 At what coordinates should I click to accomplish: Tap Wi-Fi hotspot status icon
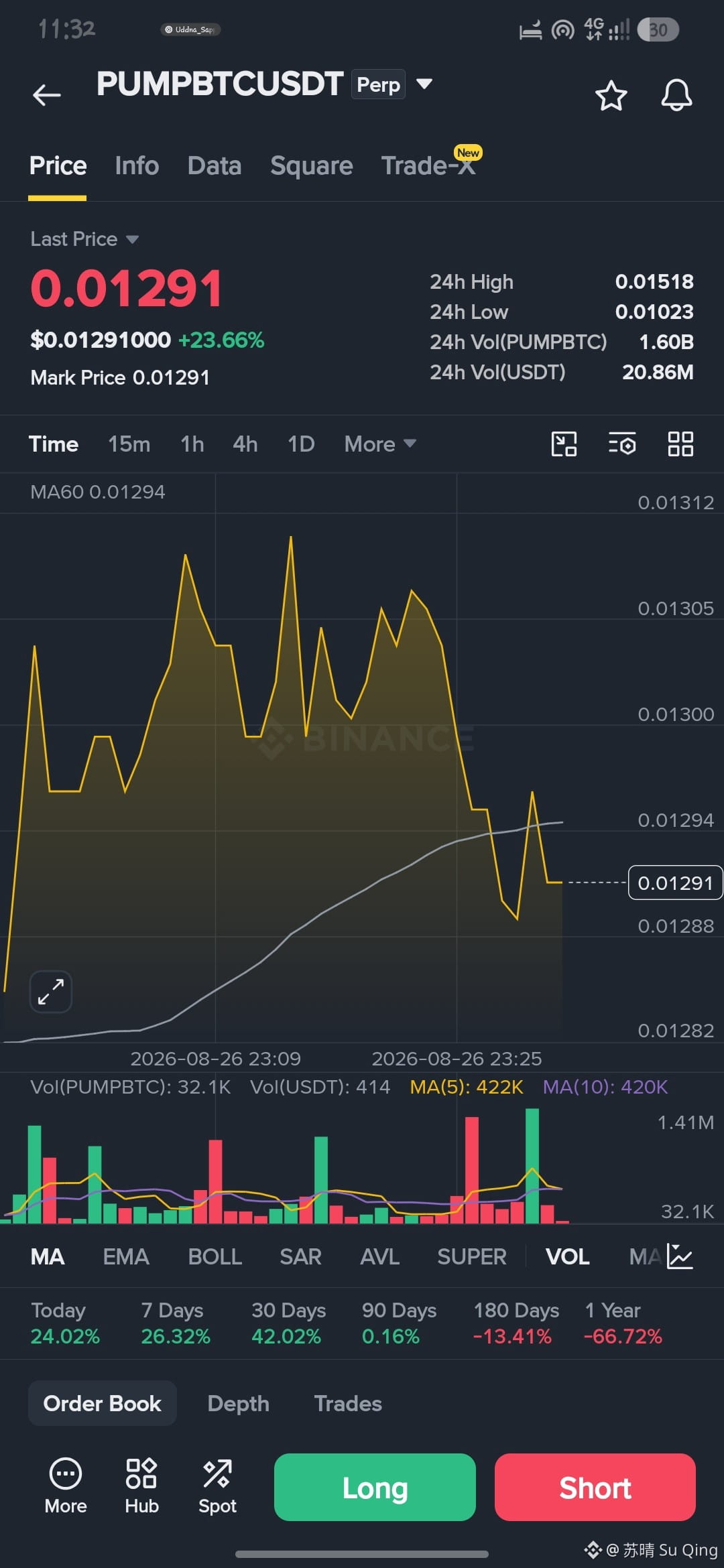pyautogui.click(x=562, y=29)
